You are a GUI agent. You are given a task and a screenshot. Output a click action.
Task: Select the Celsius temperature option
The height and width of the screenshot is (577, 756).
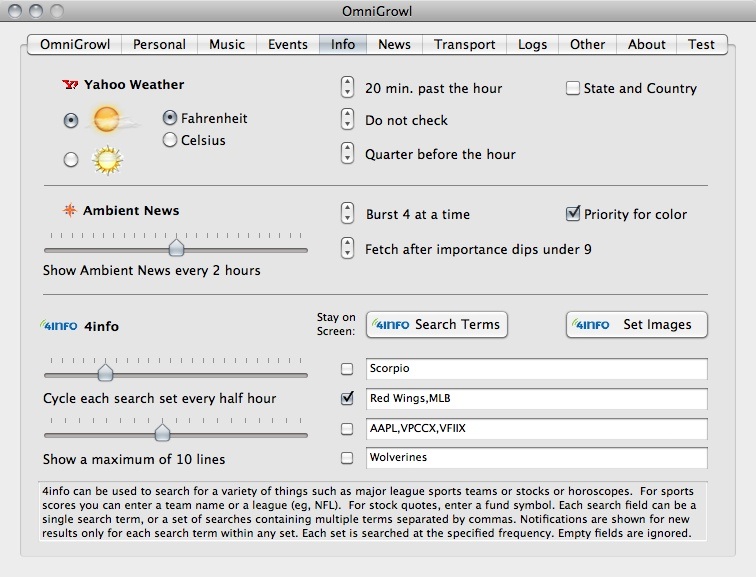pos(170,141)
